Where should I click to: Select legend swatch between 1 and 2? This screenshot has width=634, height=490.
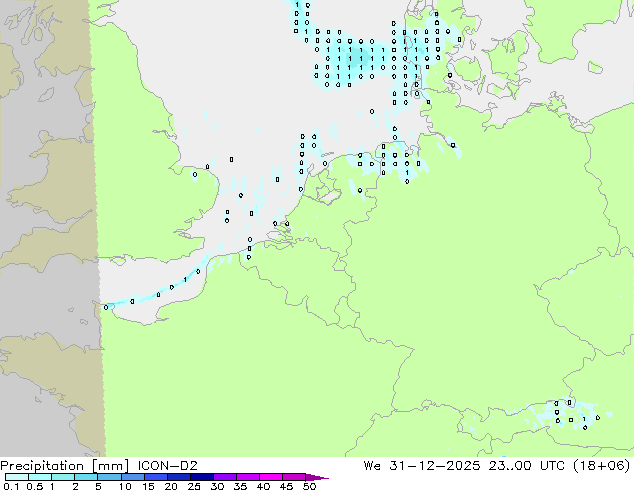63,477
